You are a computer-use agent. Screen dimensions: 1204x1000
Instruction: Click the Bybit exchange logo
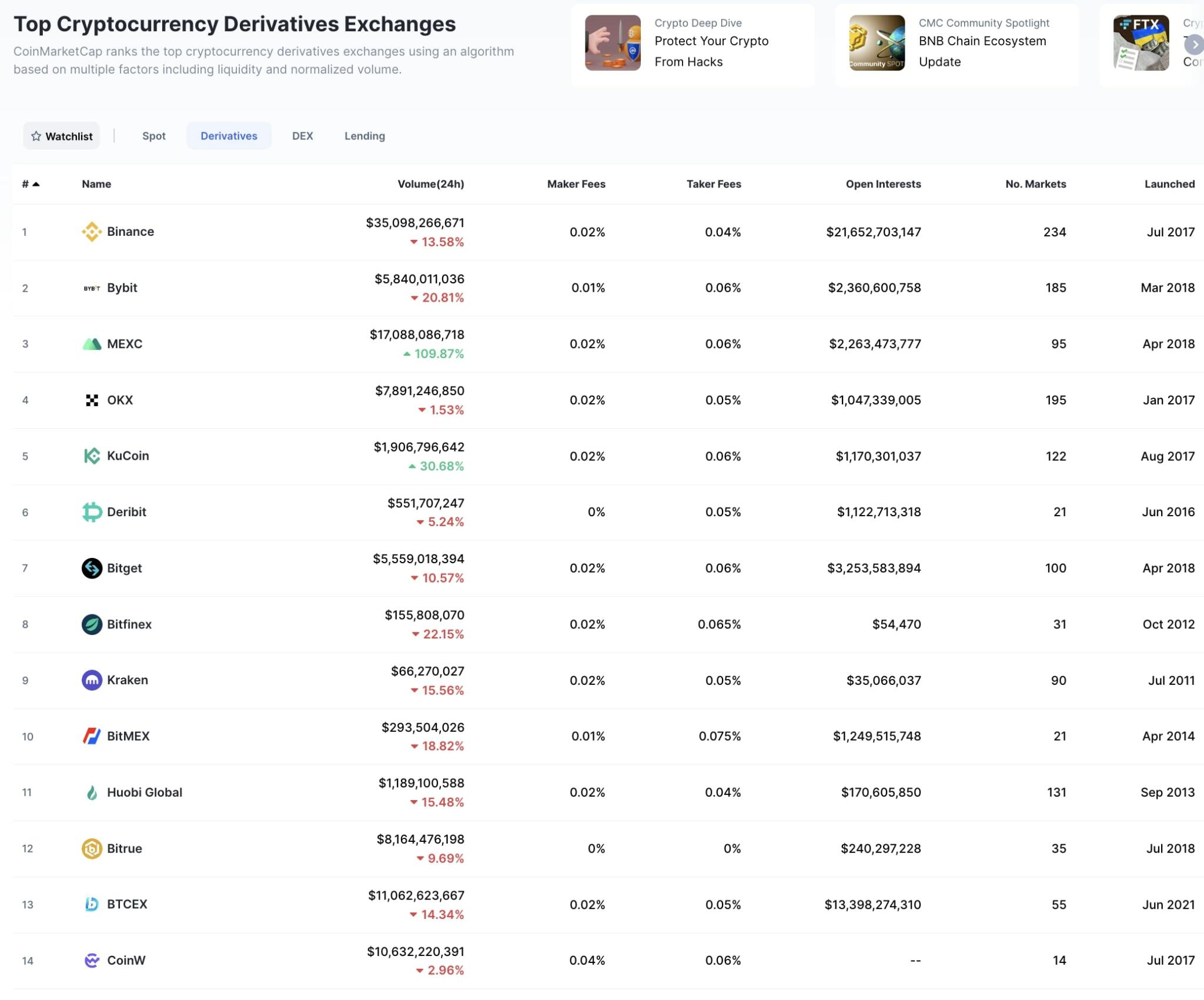[92, 287]
